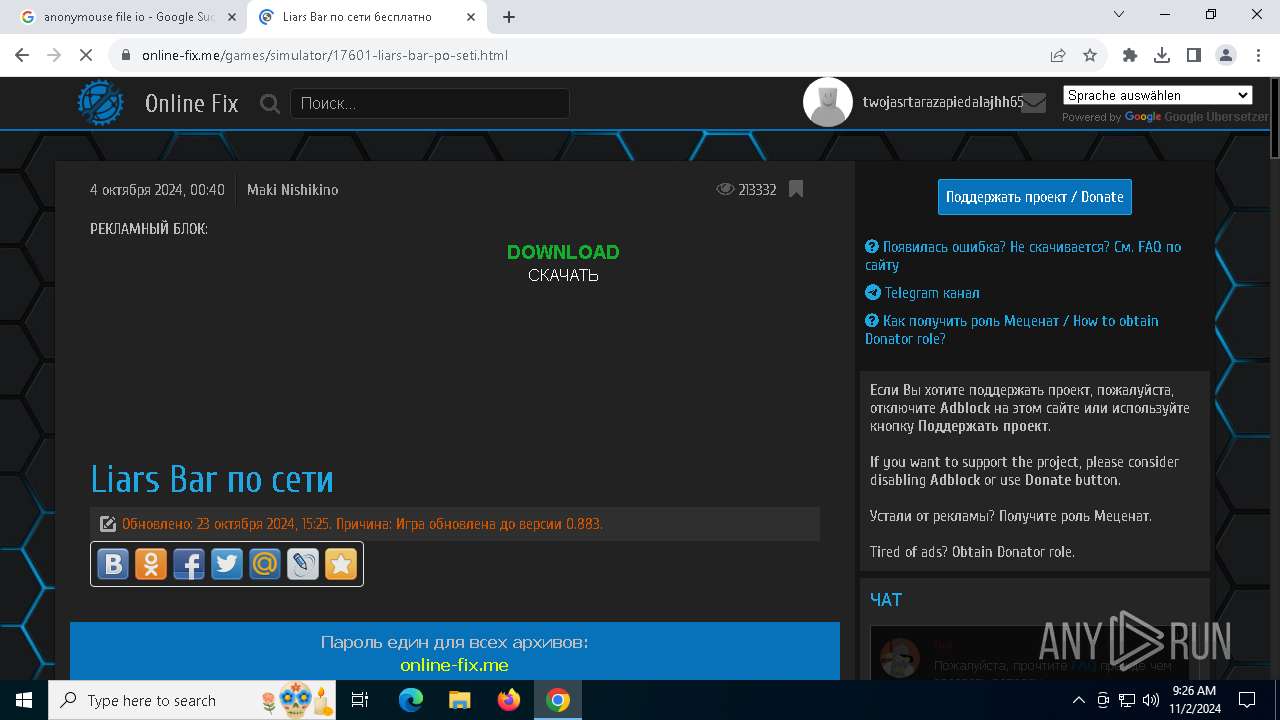1280x720 pixels.
Task: Bookmark this tab with the star
Action: (x=1090, y=55)
